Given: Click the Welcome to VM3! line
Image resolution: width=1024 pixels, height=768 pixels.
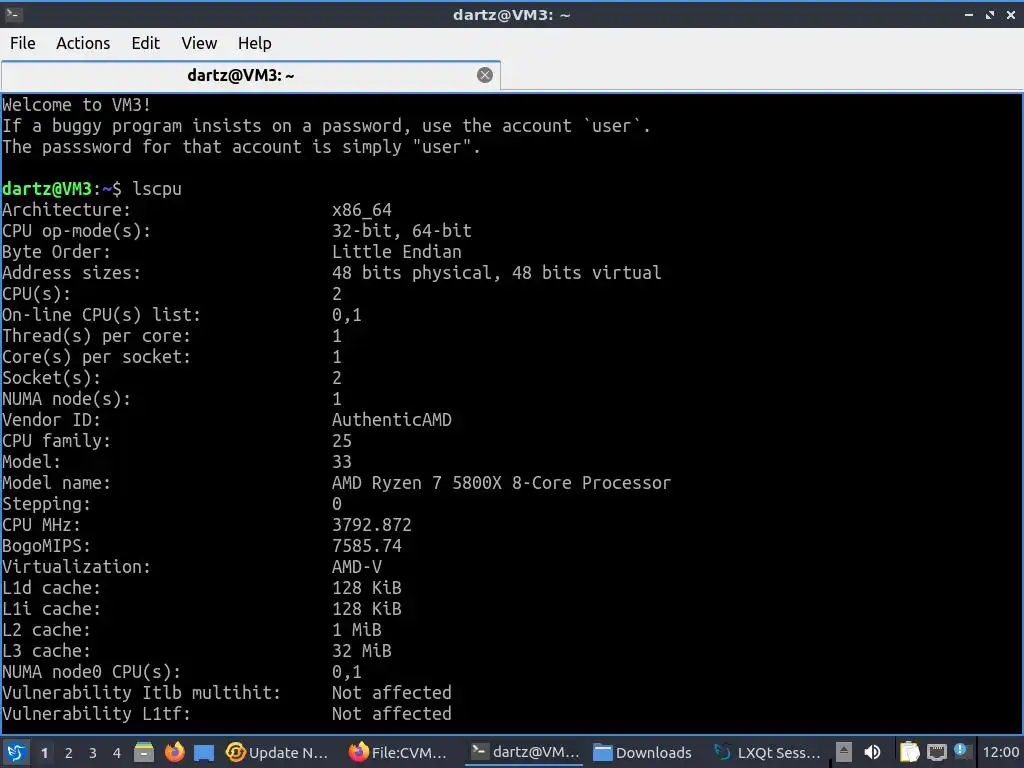Looking at the screenshot, I should coord(76,104).
